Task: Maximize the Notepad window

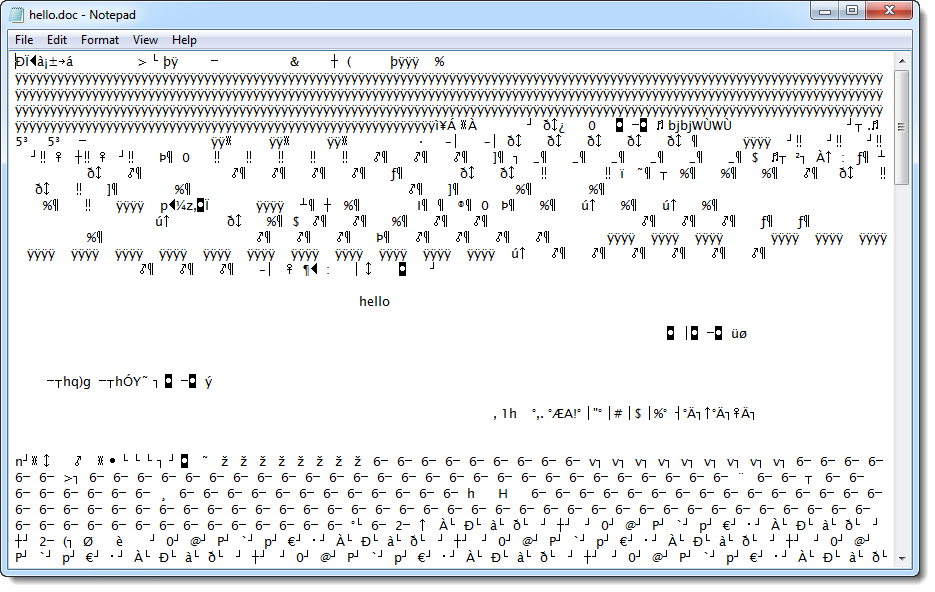Action: pyautogui.click(x=851, y=10)
